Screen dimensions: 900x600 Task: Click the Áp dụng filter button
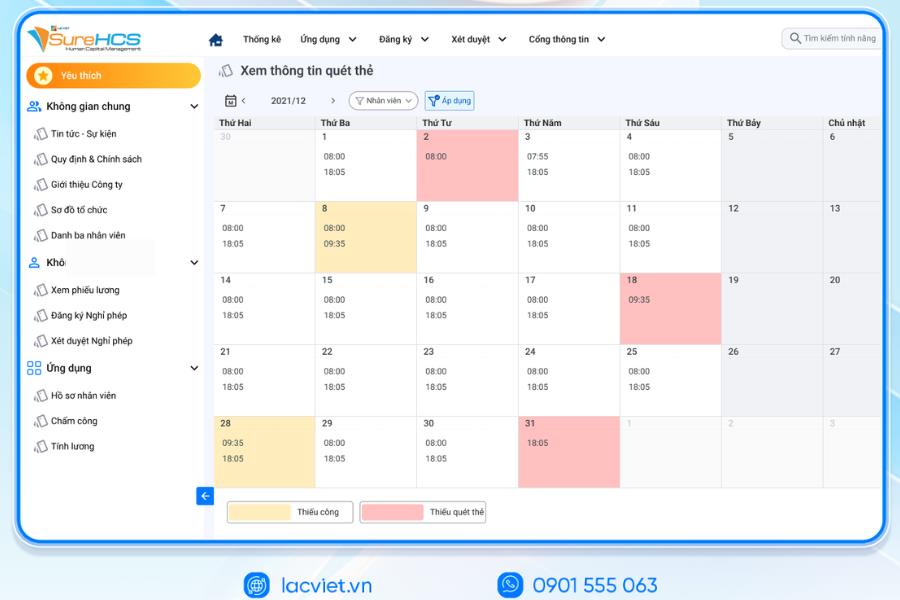(x=449, y=100)
